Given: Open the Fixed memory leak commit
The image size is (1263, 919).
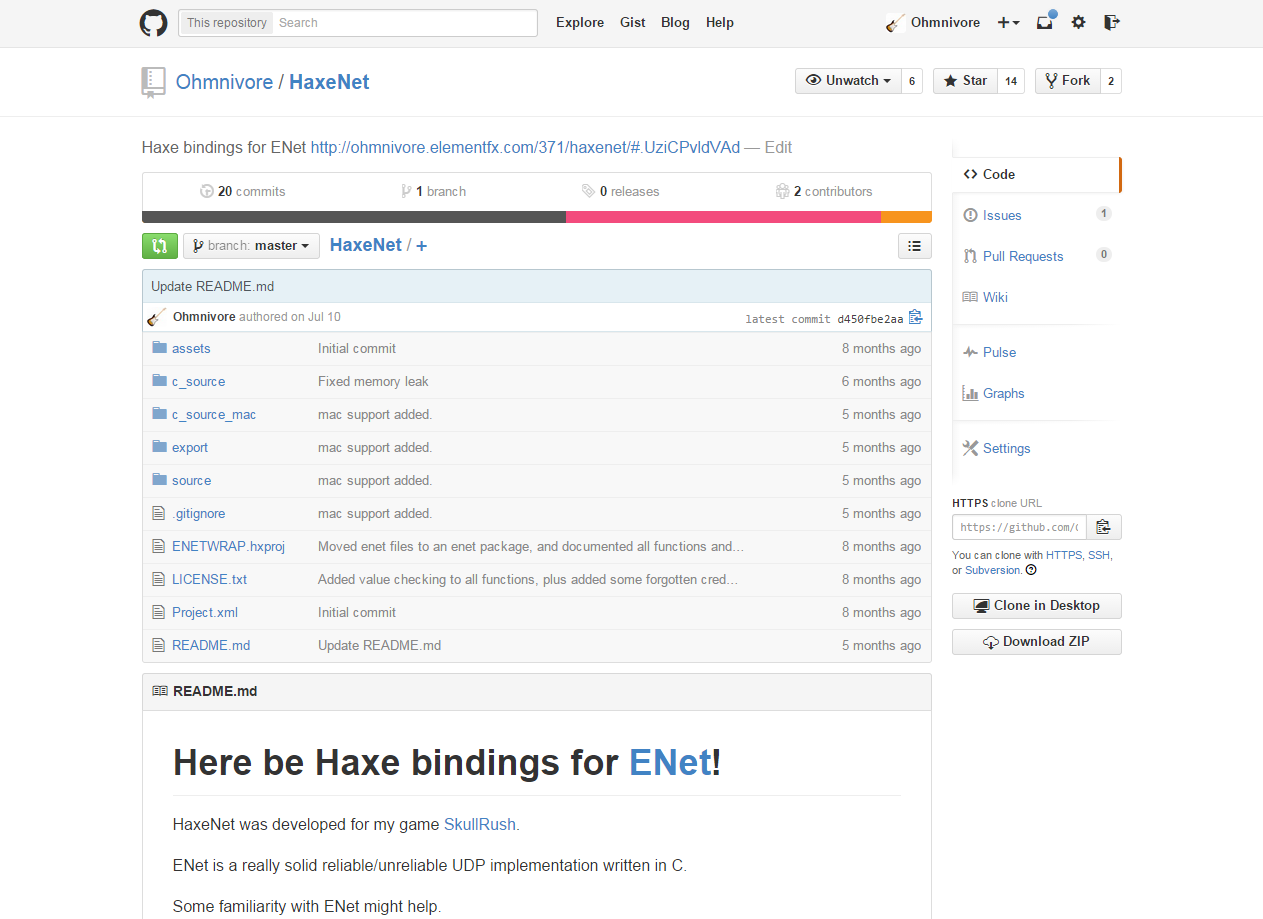Looking at the screenshot, I should pos(373,381).
